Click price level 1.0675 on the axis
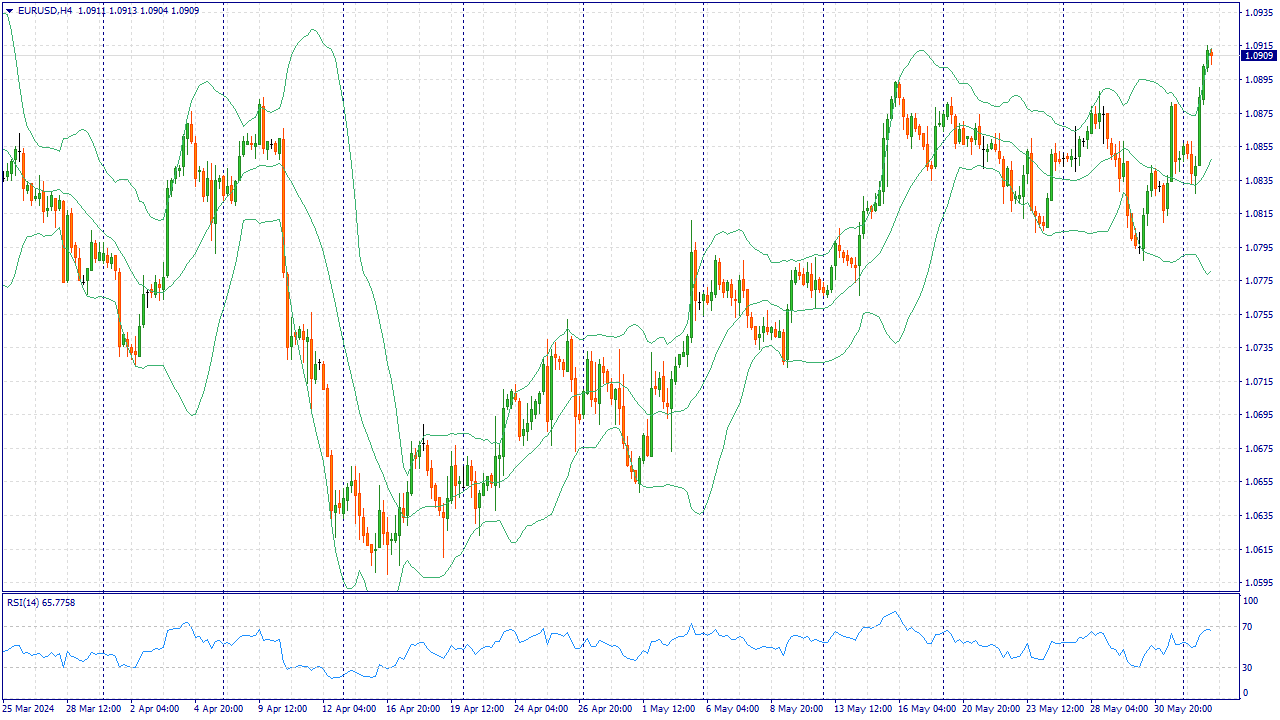1280x720 pixels. pyautogui.click(x=1258, y=449)
